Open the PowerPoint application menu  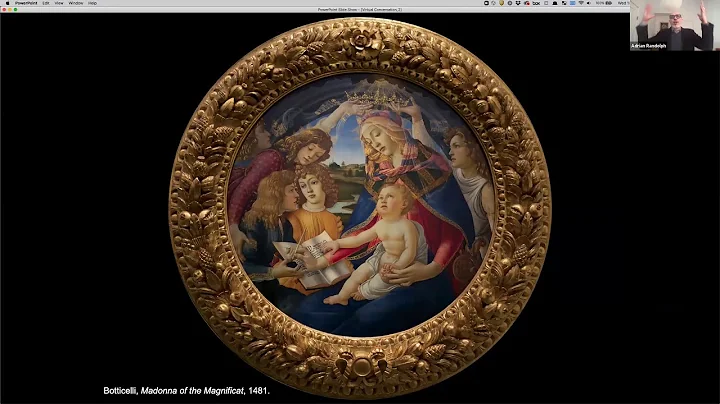[26, 3]
